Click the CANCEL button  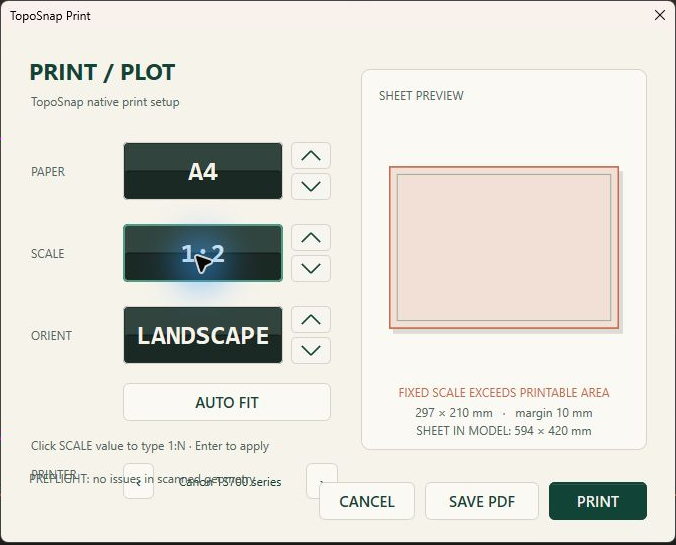pos(367,501)
